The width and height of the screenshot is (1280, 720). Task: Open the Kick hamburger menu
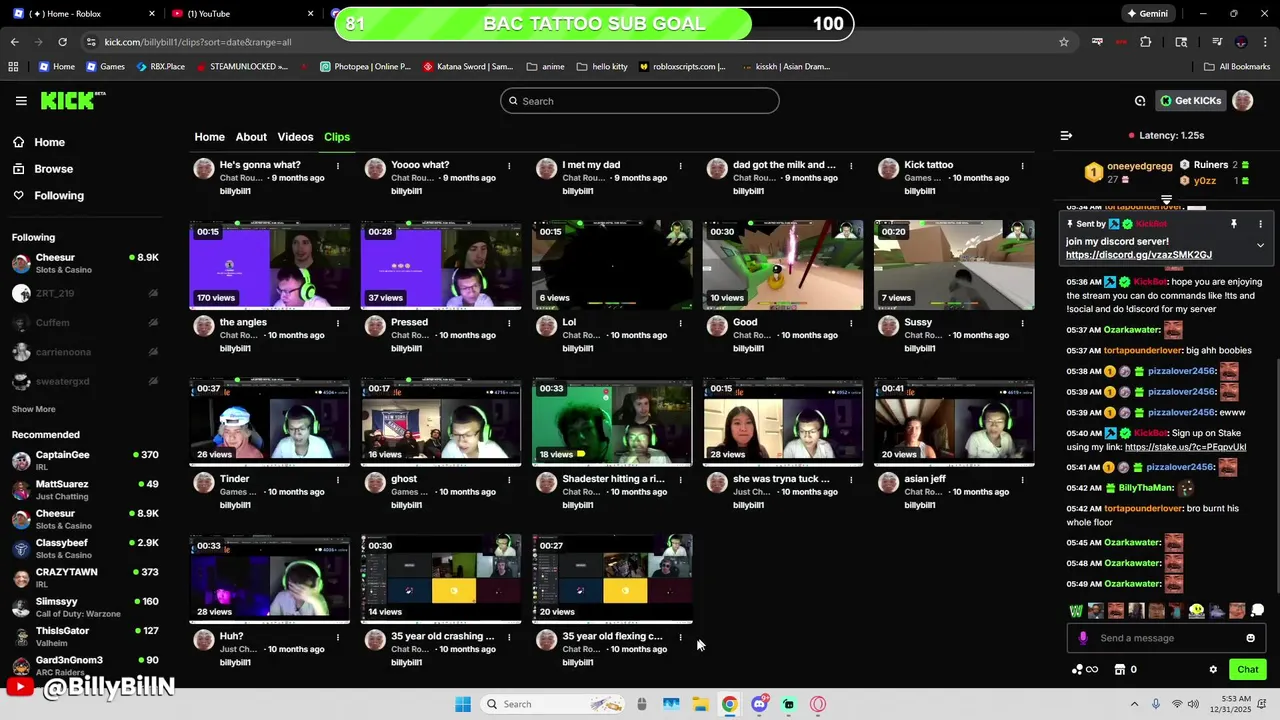point(21,101)
